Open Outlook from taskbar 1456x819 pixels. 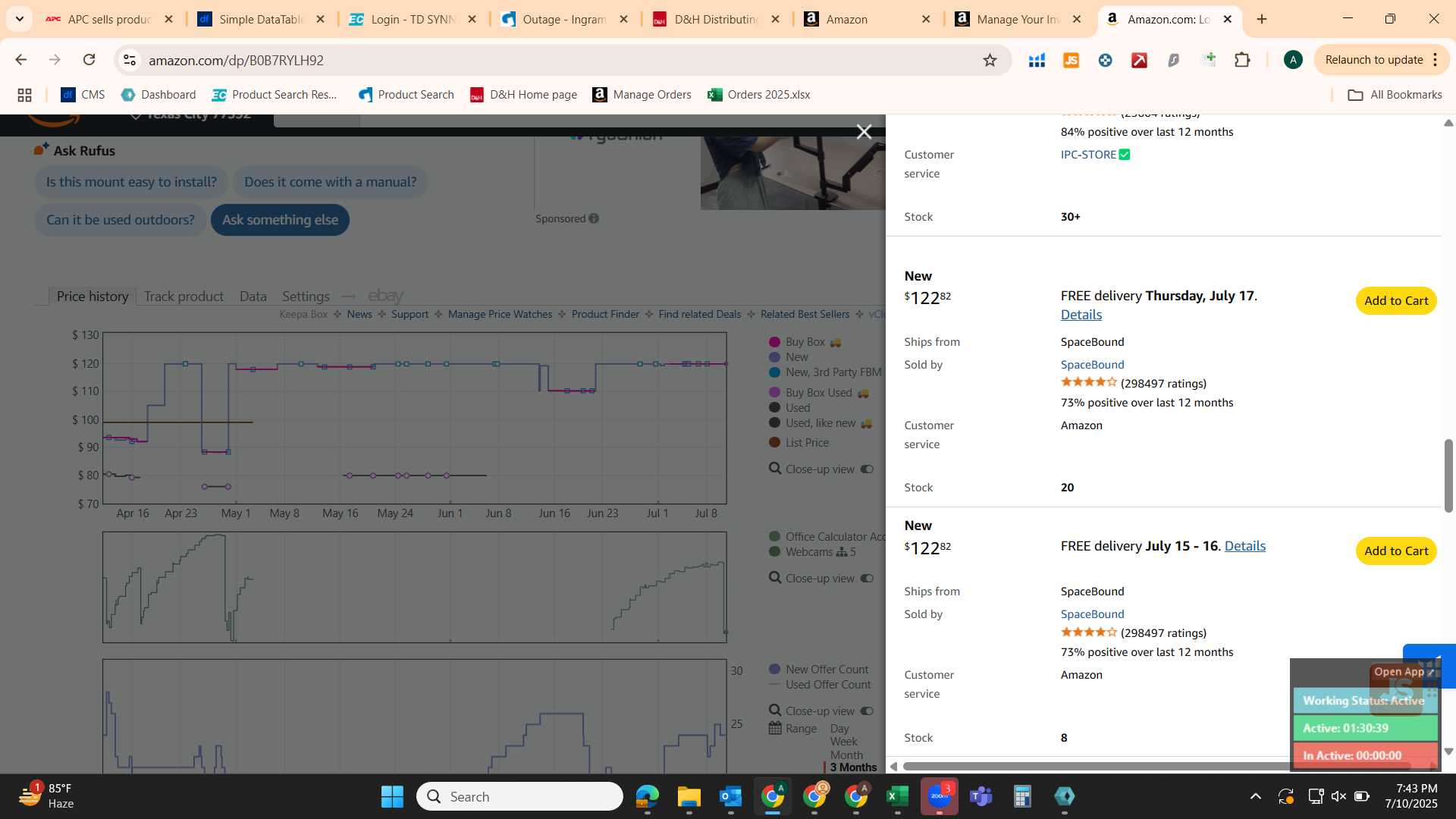[x=730, y=796]
